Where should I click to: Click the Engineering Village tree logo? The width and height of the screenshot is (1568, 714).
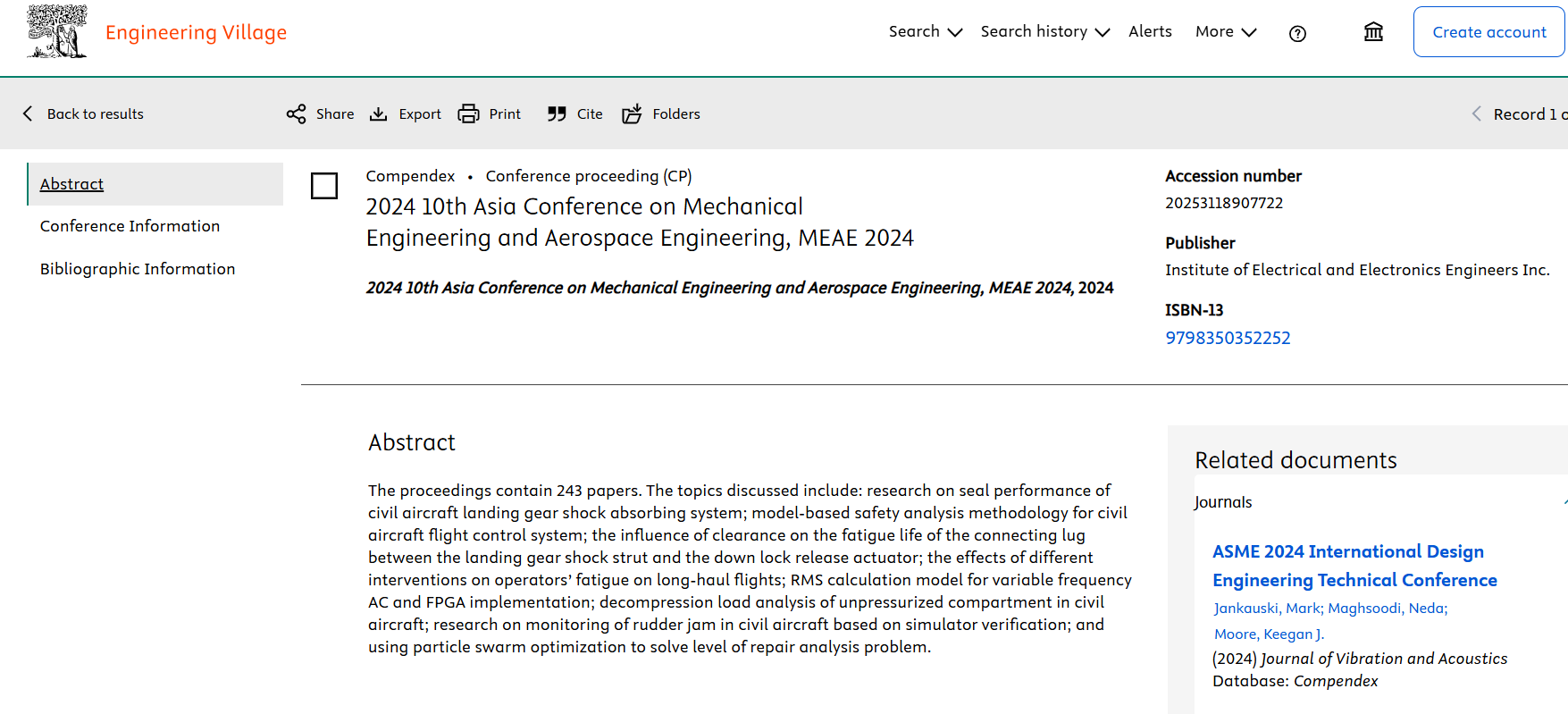[57, 31]
